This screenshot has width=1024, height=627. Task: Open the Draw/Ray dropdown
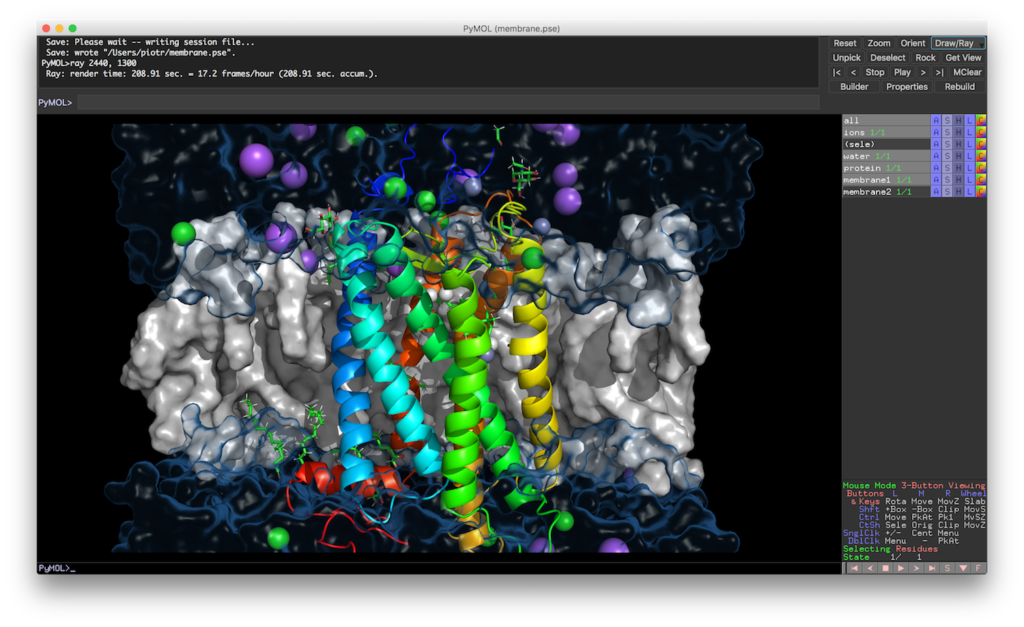(958, 43)
